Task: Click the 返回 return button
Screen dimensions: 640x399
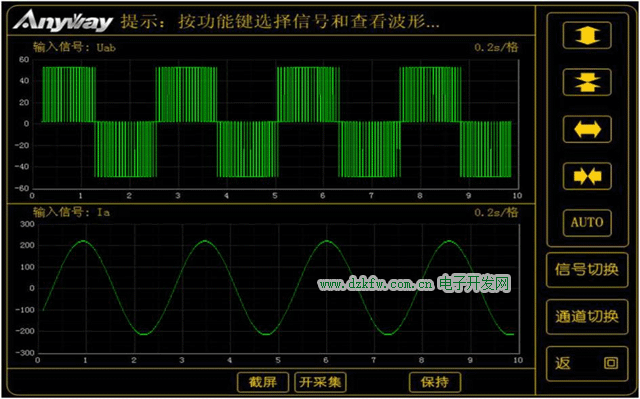Action: point(587,364)
